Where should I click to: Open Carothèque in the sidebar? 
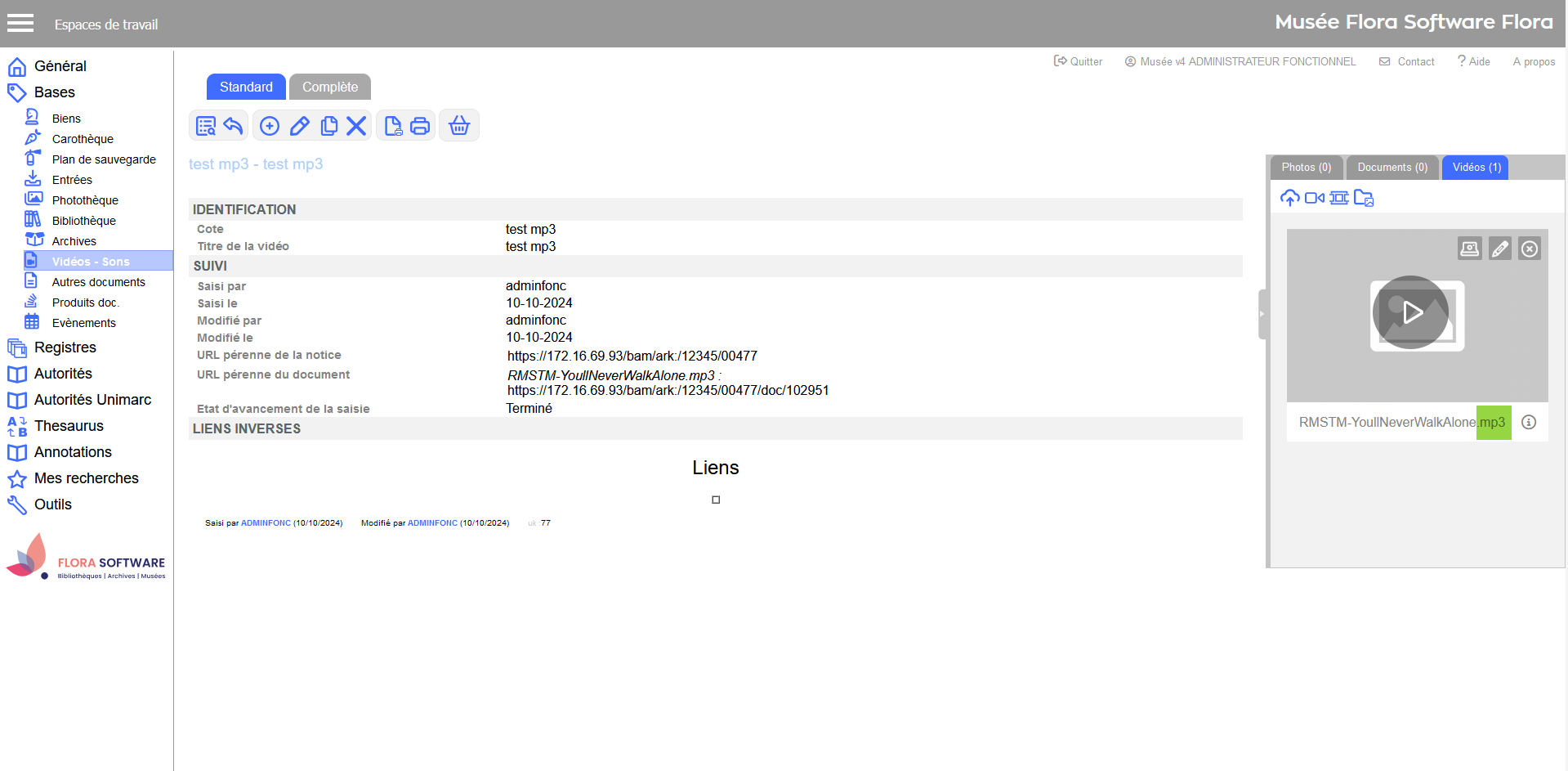tap(83, 139)
